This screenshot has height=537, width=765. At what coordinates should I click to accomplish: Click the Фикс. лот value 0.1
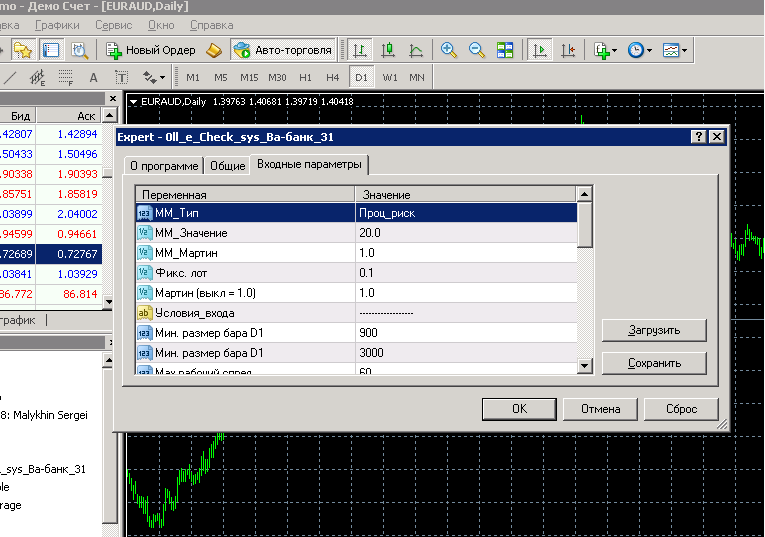click(466, 273)
